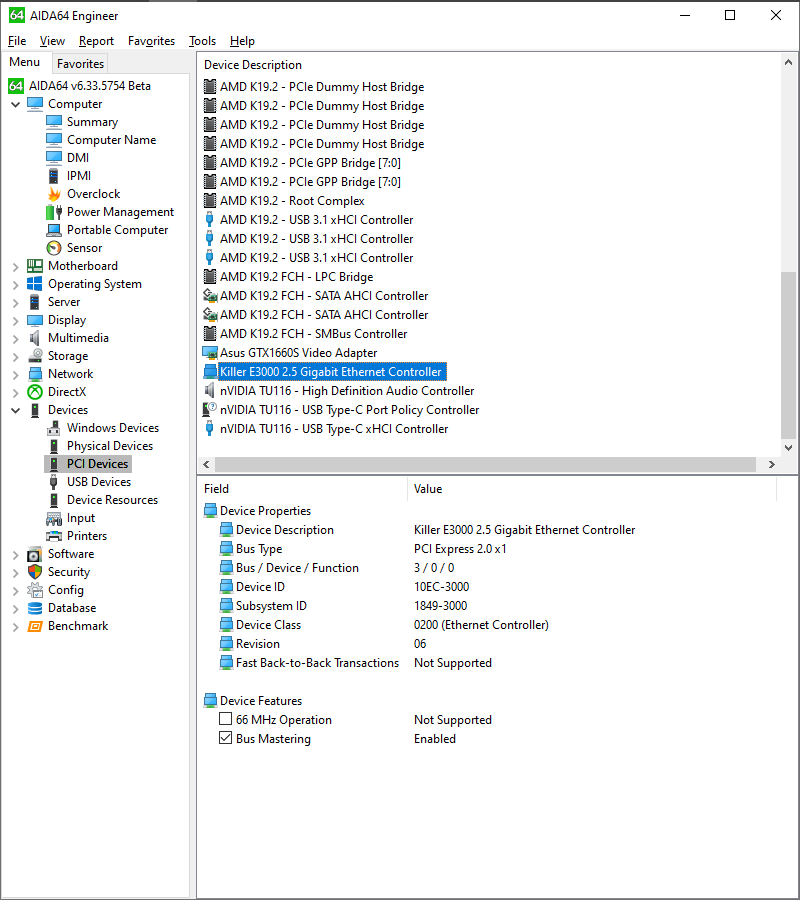This screenshot has height=900, width=800.
Task: Open the Summary page
Action: (92, 122)
